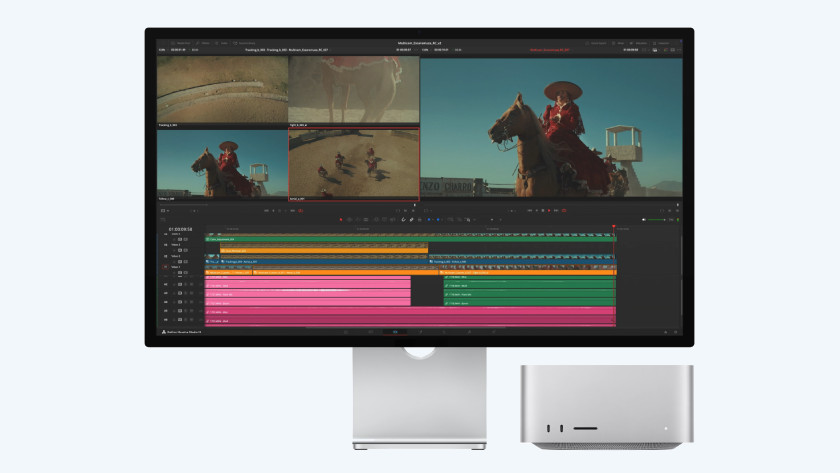Click the Overwrite Clip toolbar icon
This screenshot has width=840, height=473.
(384, 220)
